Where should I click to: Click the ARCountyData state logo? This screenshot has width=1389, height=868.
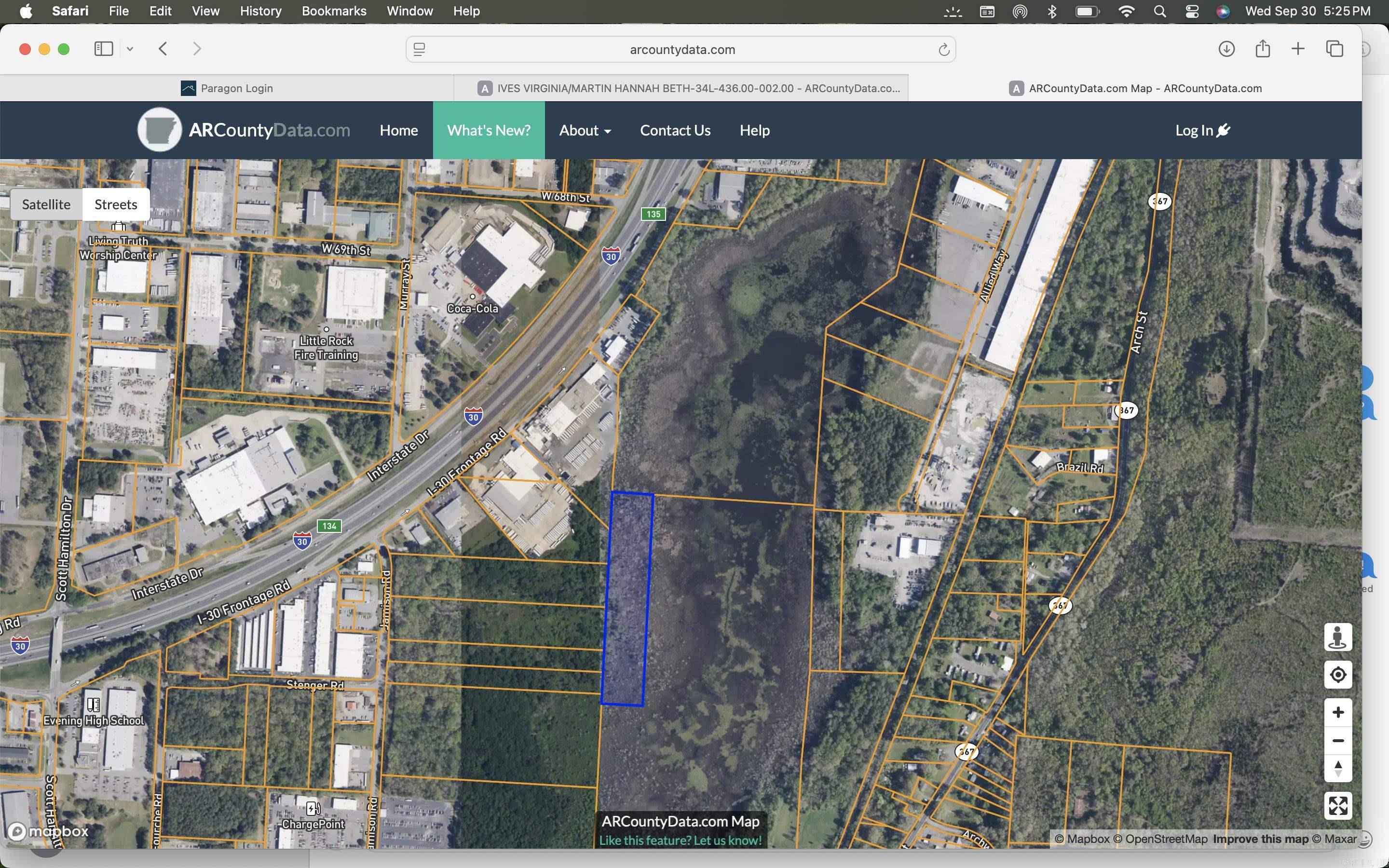[x=160, y=130]
